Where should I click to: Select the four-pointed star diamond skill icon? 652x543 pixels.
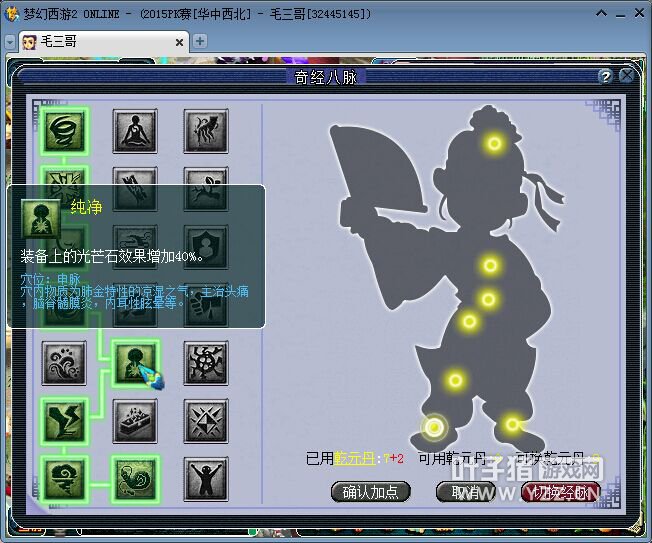point(206,421)
